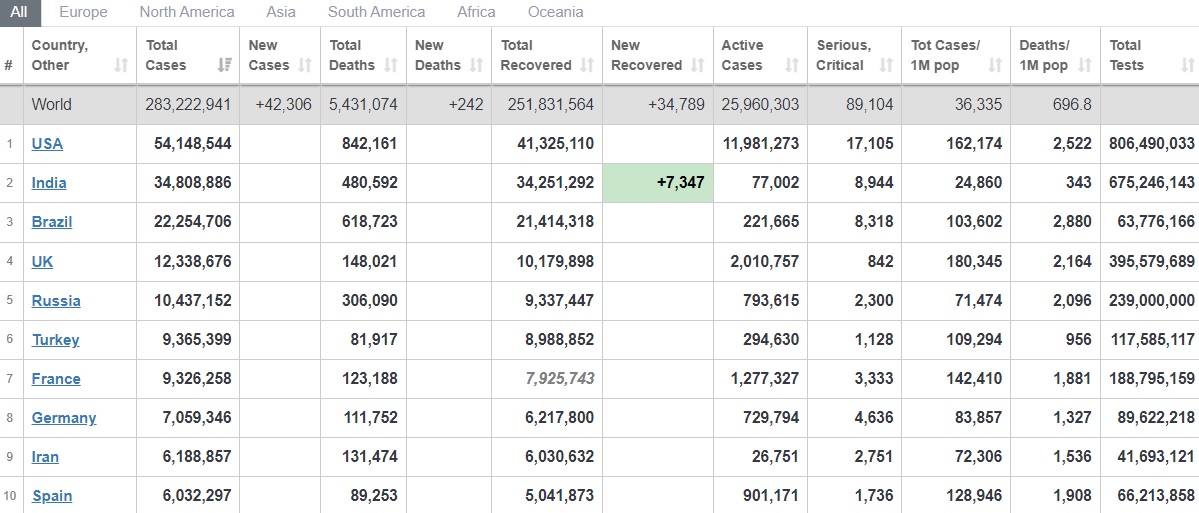Open the Asia region tab
Screen dimensions: 1199x513
point(281,12)
